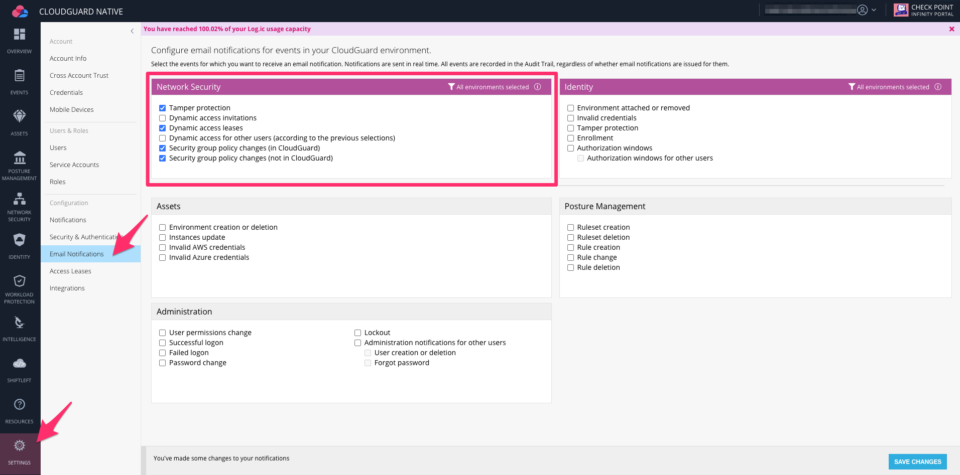Click Network Security environments filter icon
This screenshot has height=475, width=960.
point(451,87)
